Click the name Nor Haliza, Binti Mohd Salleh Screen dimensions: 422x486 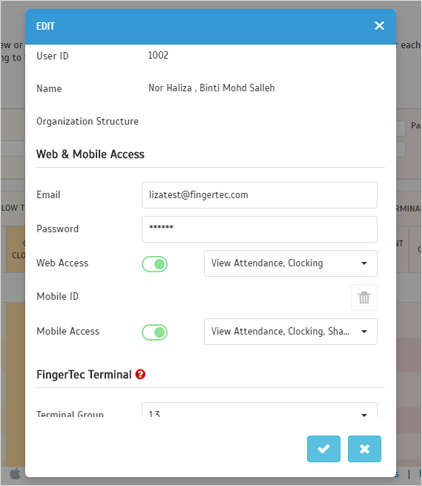[x=212, y=88]
